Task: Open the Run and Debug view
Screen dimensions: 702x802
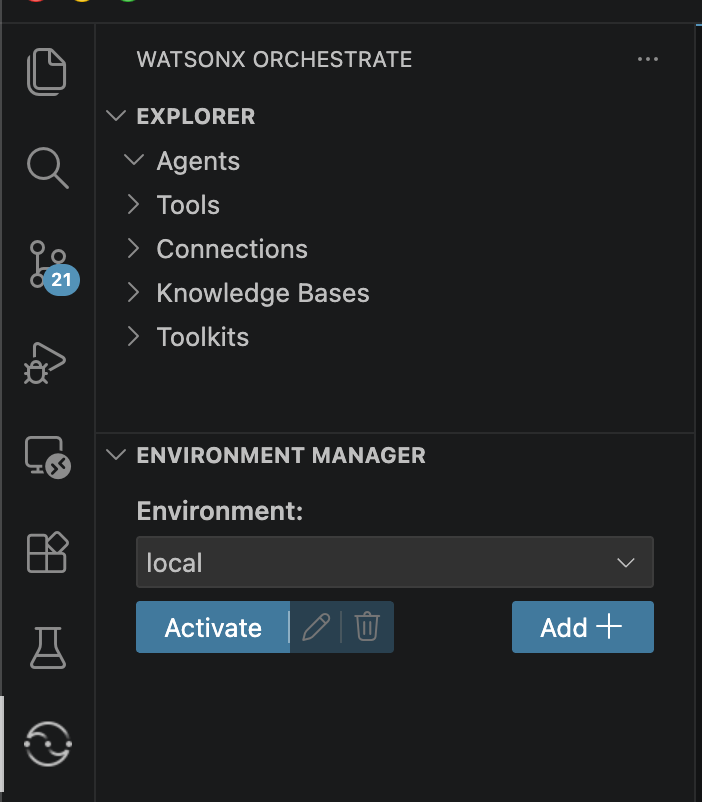Action: [x=45, y=363]
